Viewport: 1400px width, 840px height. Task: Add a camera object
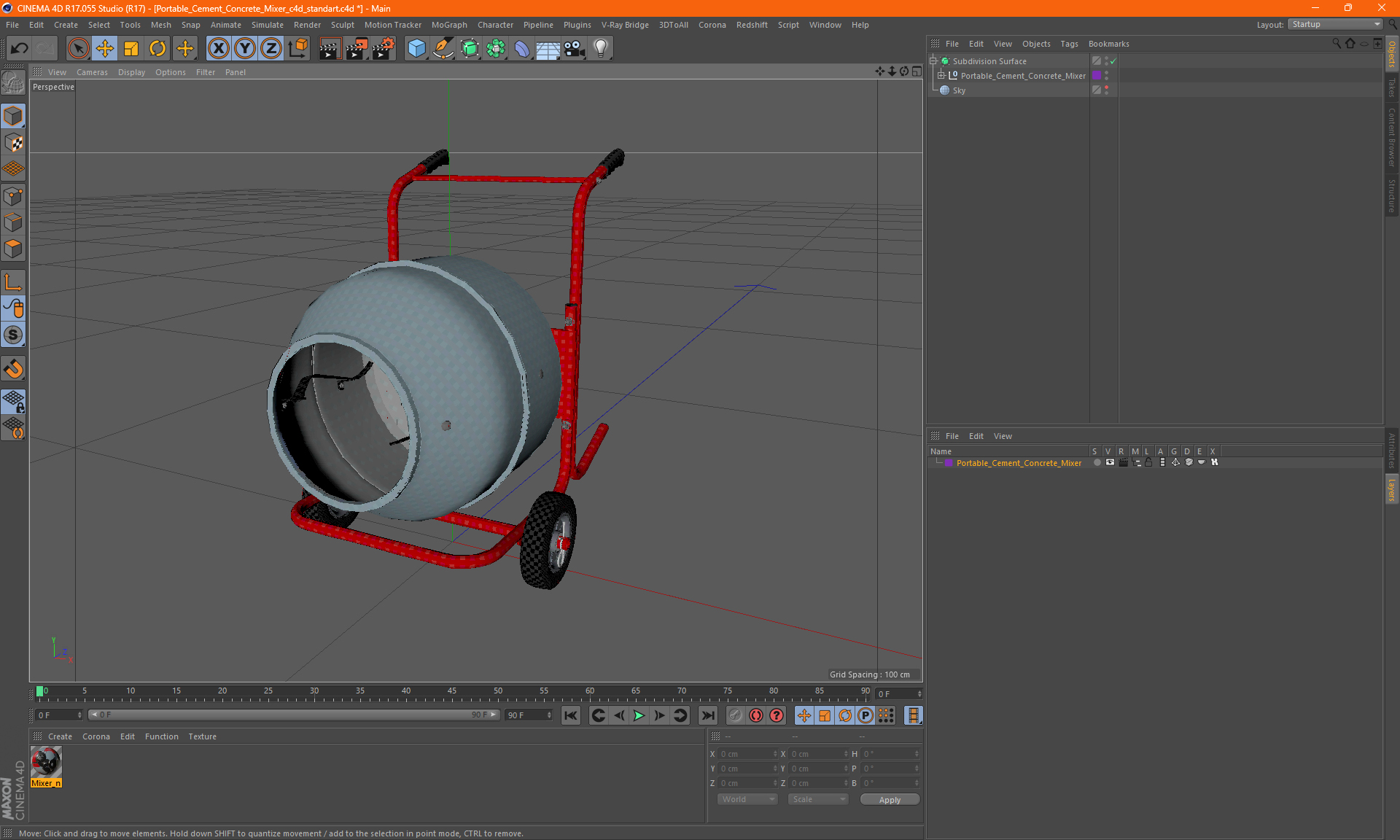point(575,48)
